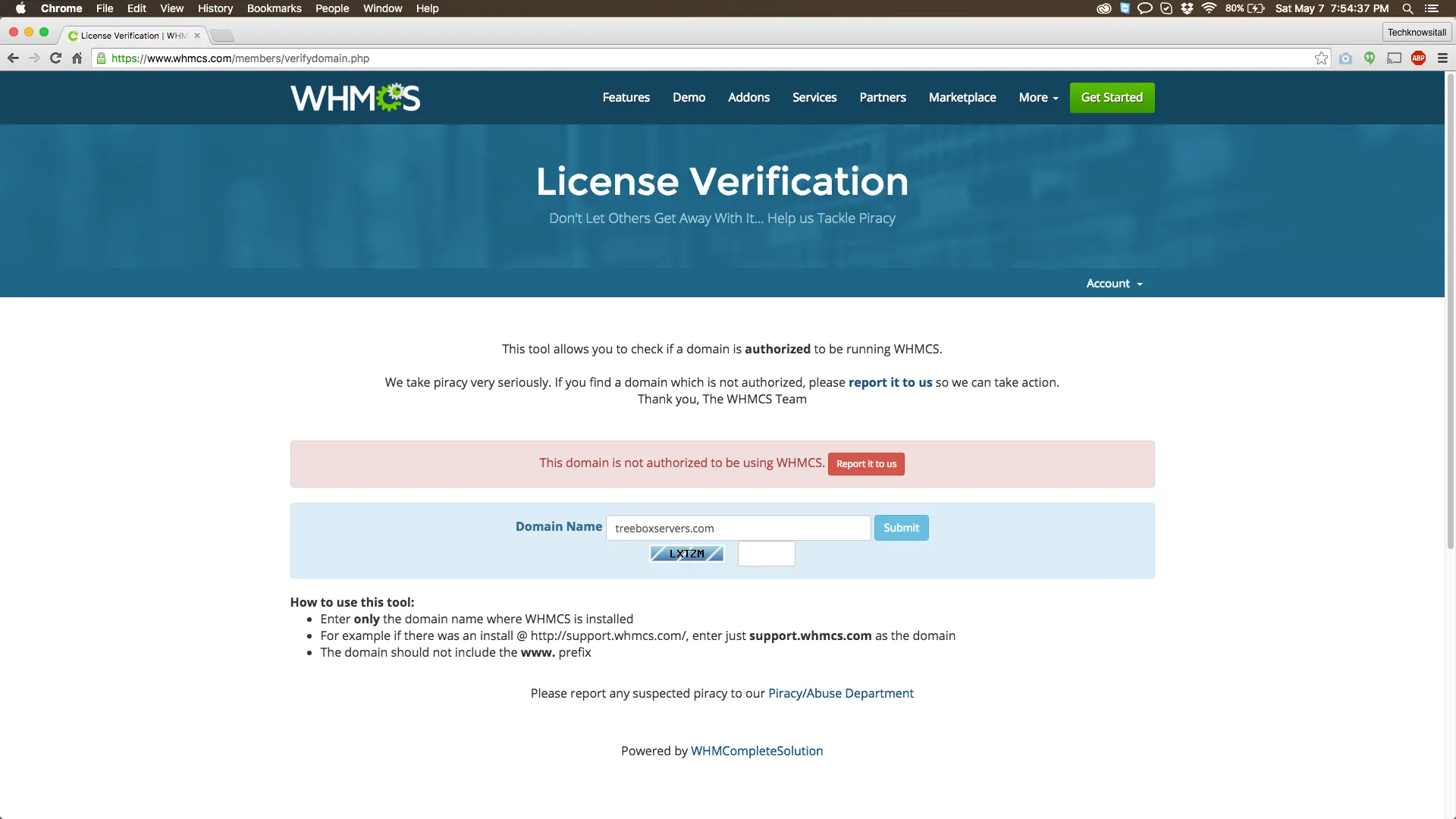Click the blue app icon in menu bar

1125,8
